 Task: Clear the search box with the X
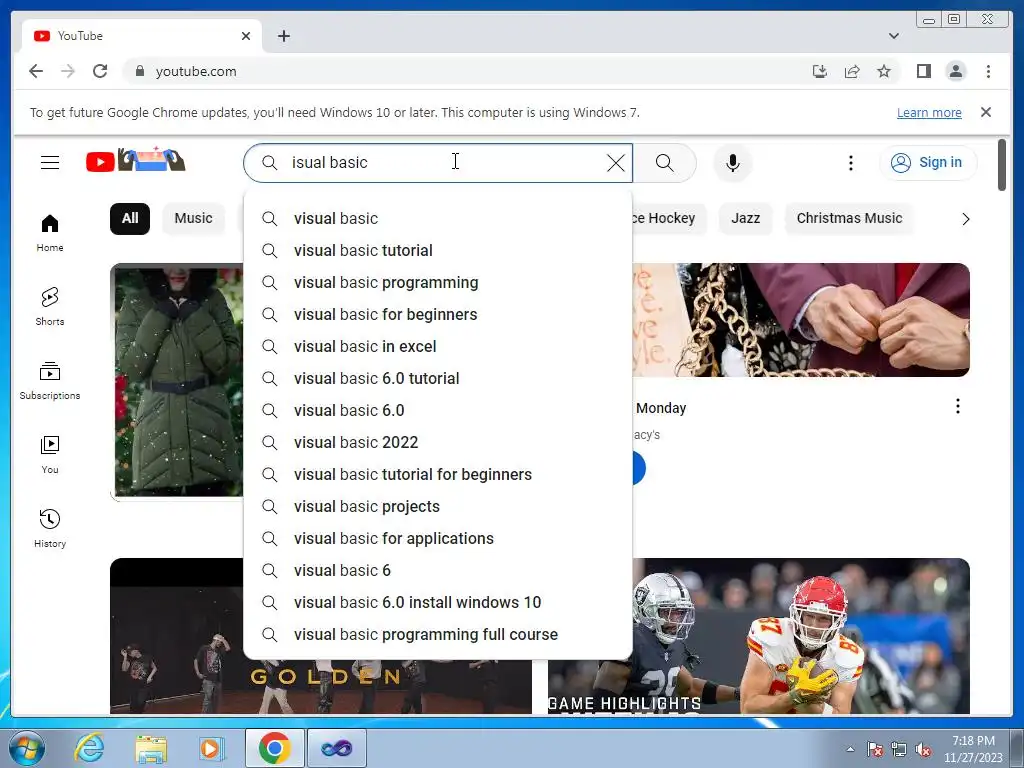(x=615, y=163)
